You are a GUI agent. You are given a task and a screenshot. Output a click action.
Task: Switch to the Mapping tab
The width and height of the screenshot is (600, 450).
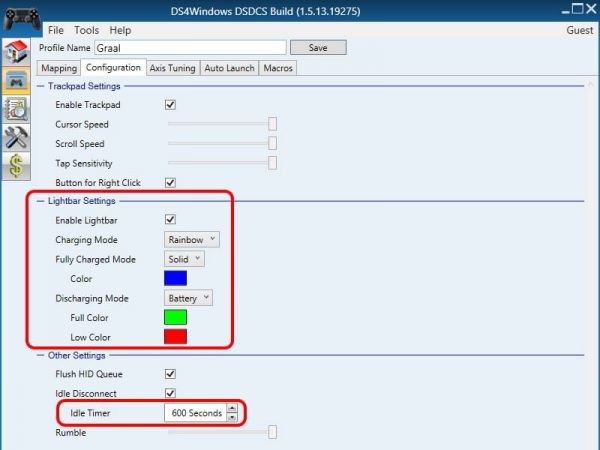click(59, 68)
